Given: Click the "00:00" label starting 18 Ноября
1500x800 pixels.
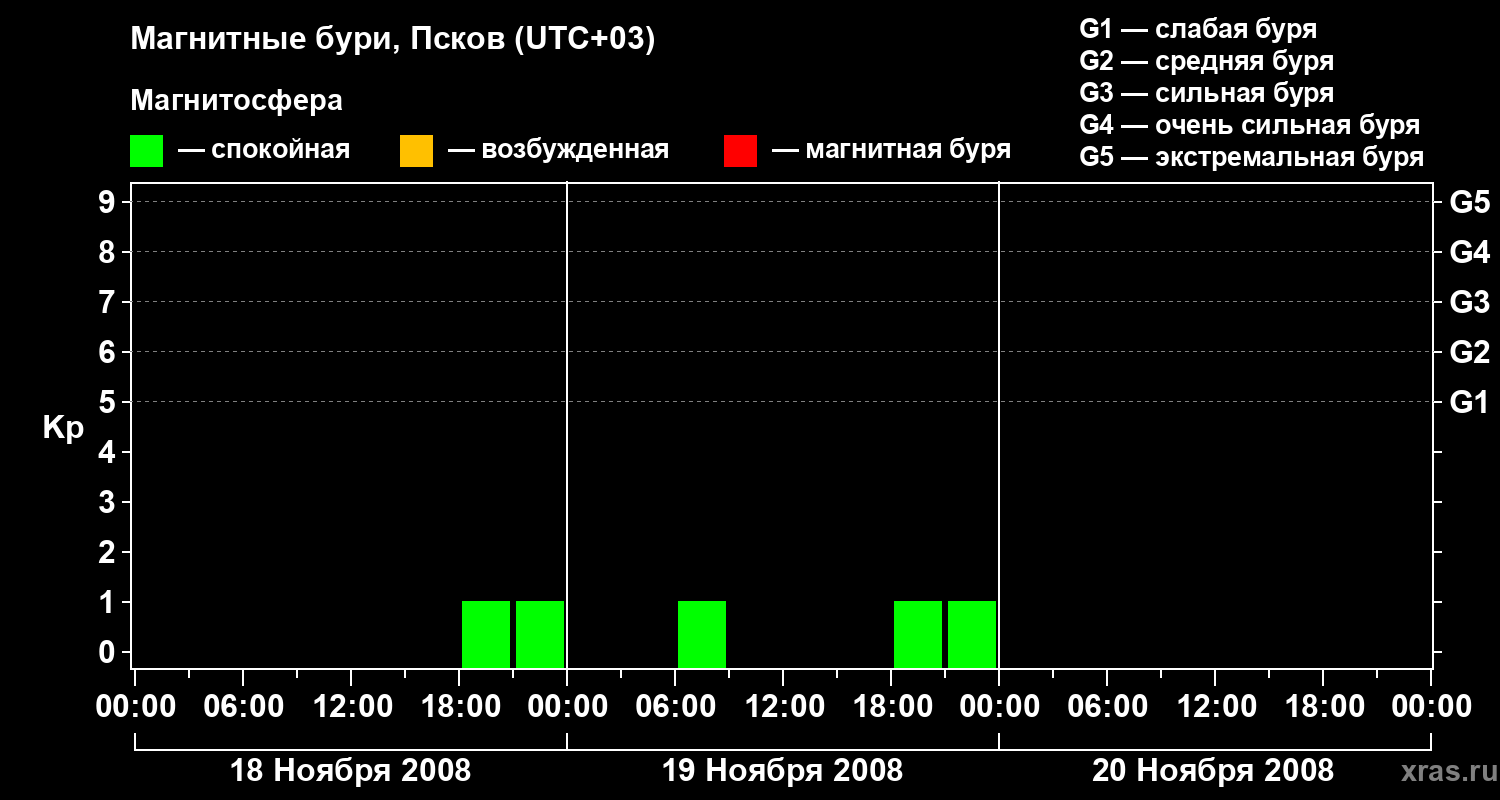Looking at the screenshot, I should click(135, 706).
